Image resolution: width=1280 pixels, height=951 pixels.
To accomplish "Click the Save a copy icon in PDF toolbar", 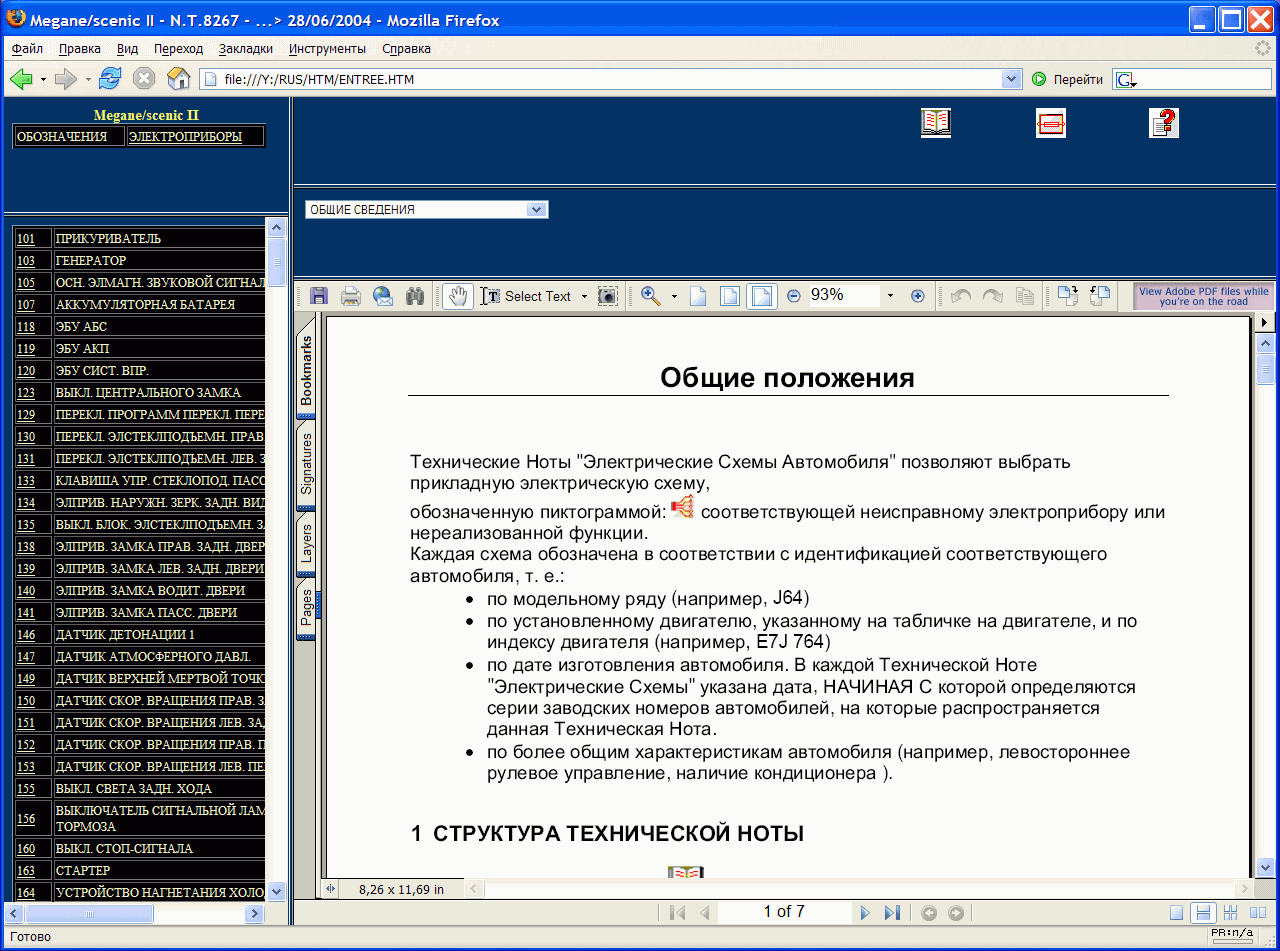I will point(319,296).
